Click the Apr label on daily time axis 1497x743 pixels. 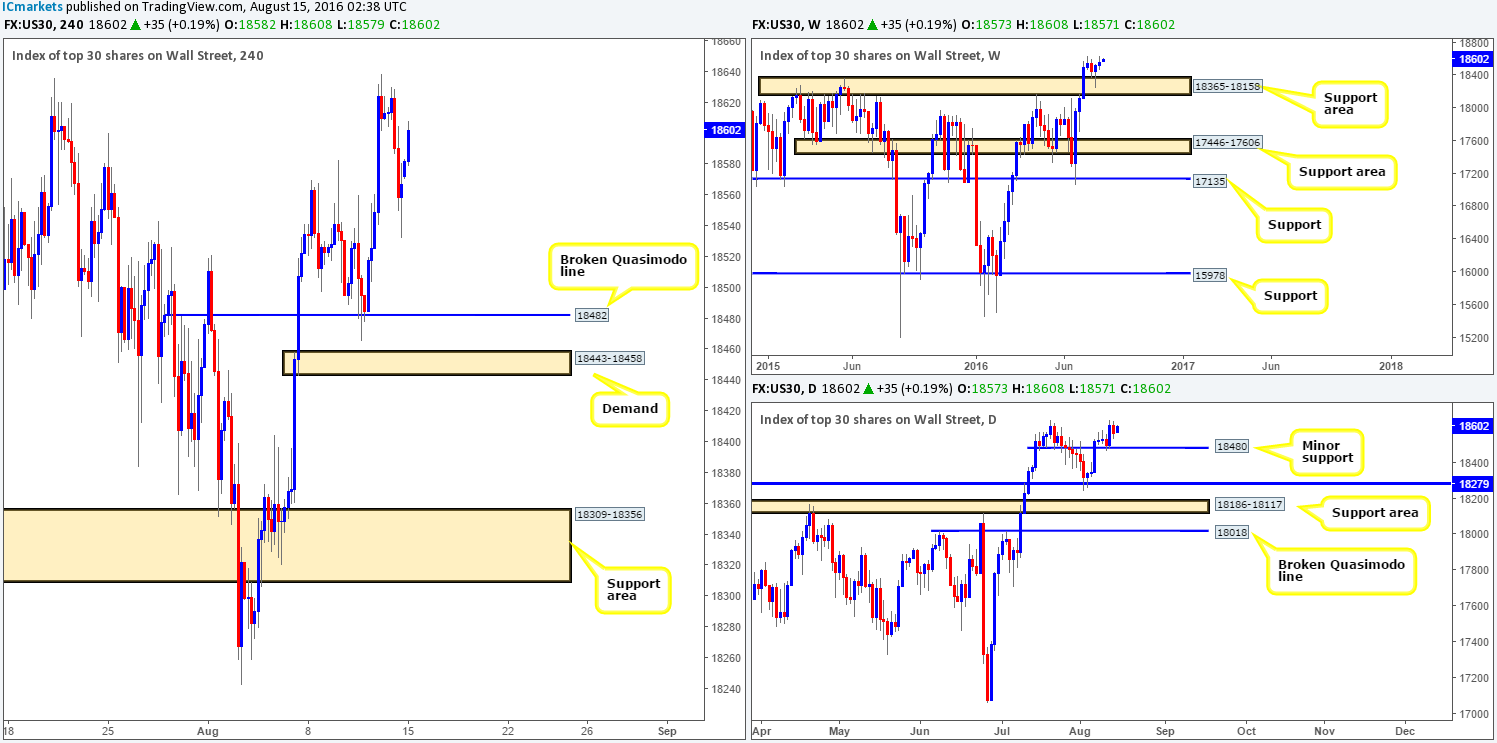762,731
